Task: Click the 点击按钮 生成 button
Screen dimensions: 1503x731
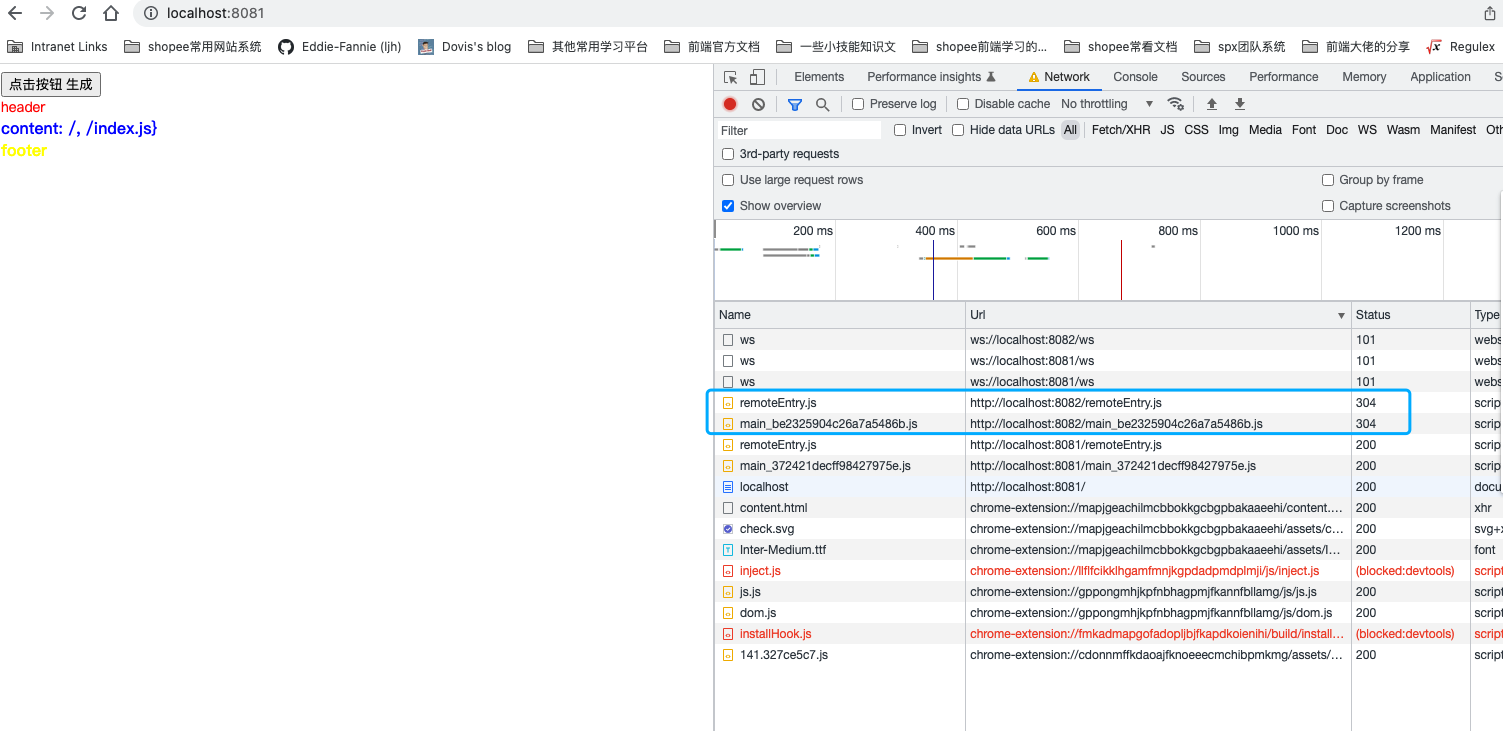Action: (x=51, y=85)
